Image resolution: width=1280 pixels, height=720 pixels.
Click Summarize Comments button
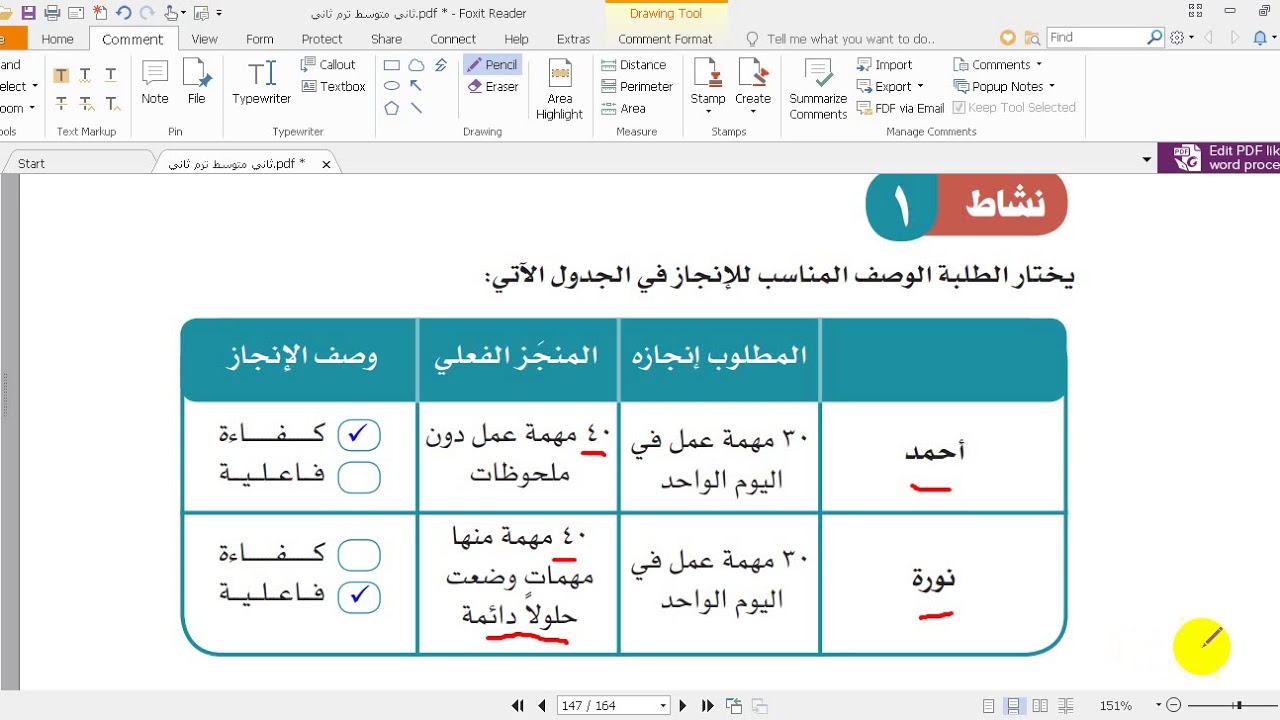(818, 90)
